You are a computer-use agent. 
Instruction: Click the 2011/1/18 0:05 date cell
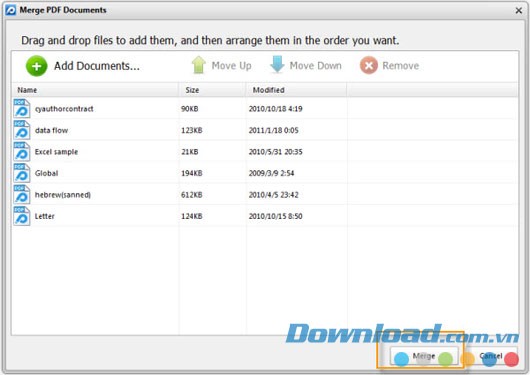pyautogui.click(x=273, y=130)
